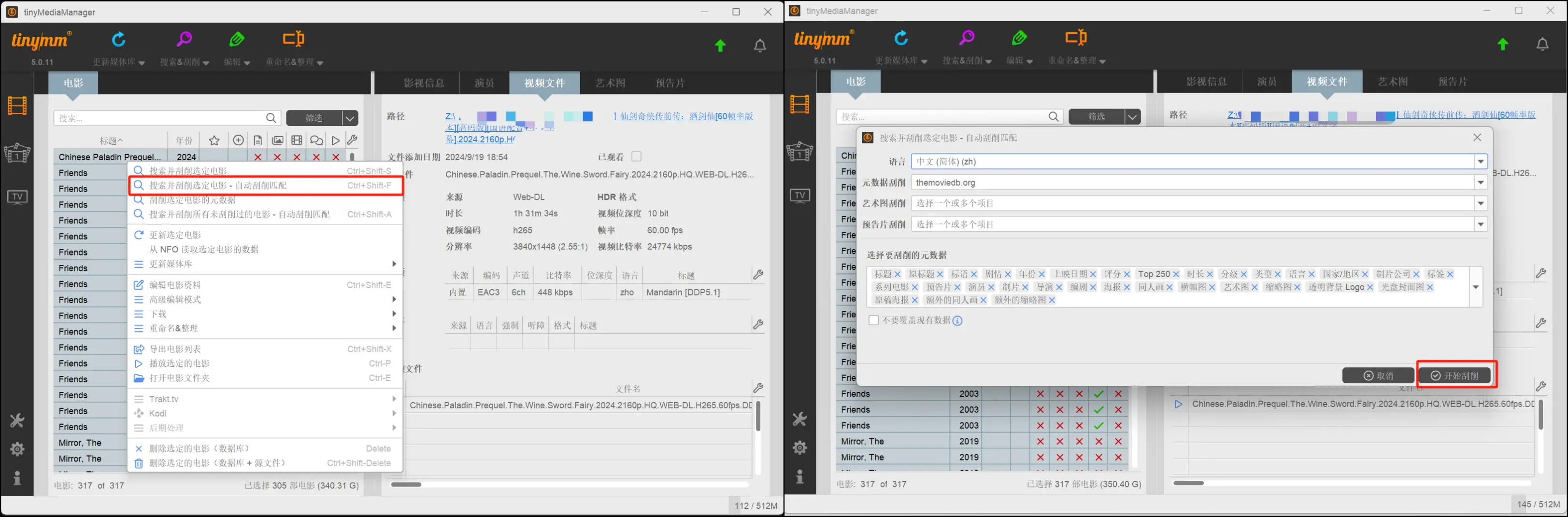Remove the Top 250 metadata tag
1568x517 pixels.
click(1175, 274)
